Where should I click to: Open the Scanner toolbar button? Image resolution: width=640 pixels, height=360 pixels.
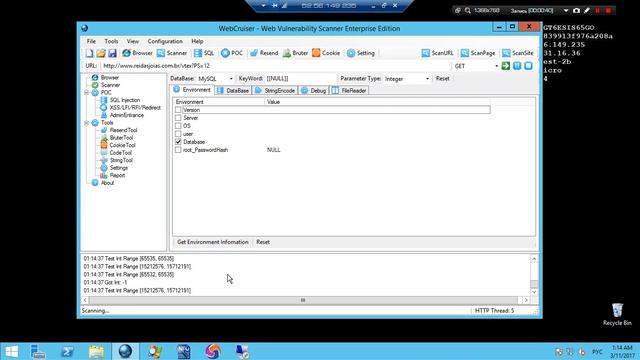[172, 53]
